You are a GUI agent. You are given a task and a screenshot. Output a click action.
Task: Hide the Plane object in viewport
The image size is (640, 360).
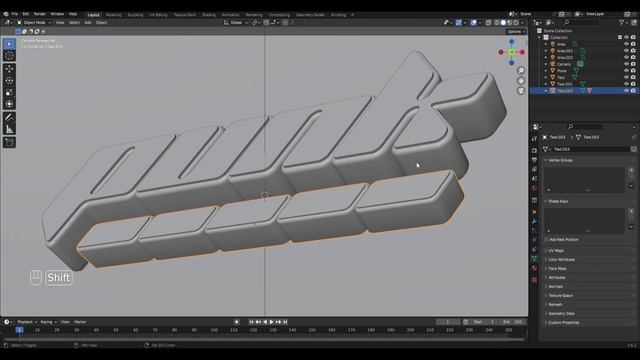pyautogui.click(x=626, y=71)
